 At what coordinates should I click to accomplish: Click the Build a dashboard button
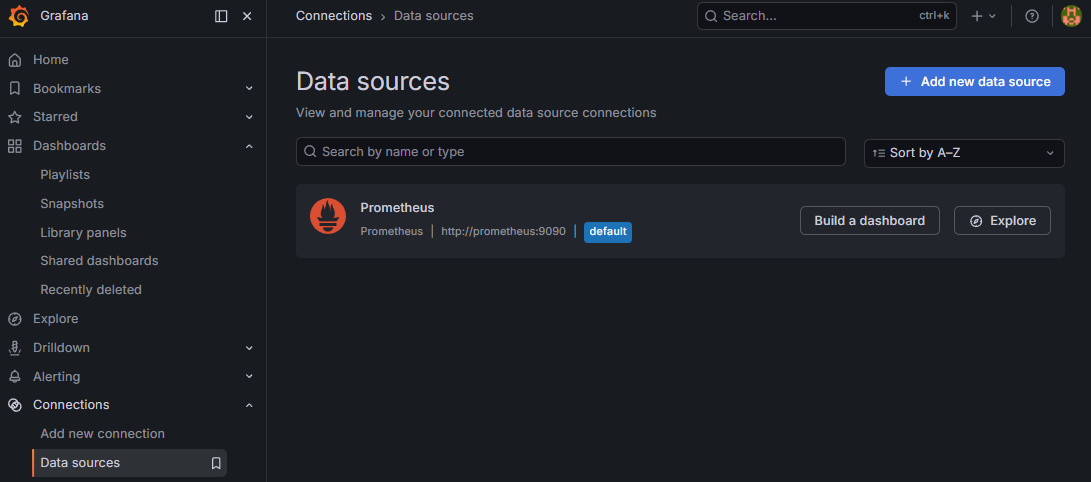click(x=870, y=220)
